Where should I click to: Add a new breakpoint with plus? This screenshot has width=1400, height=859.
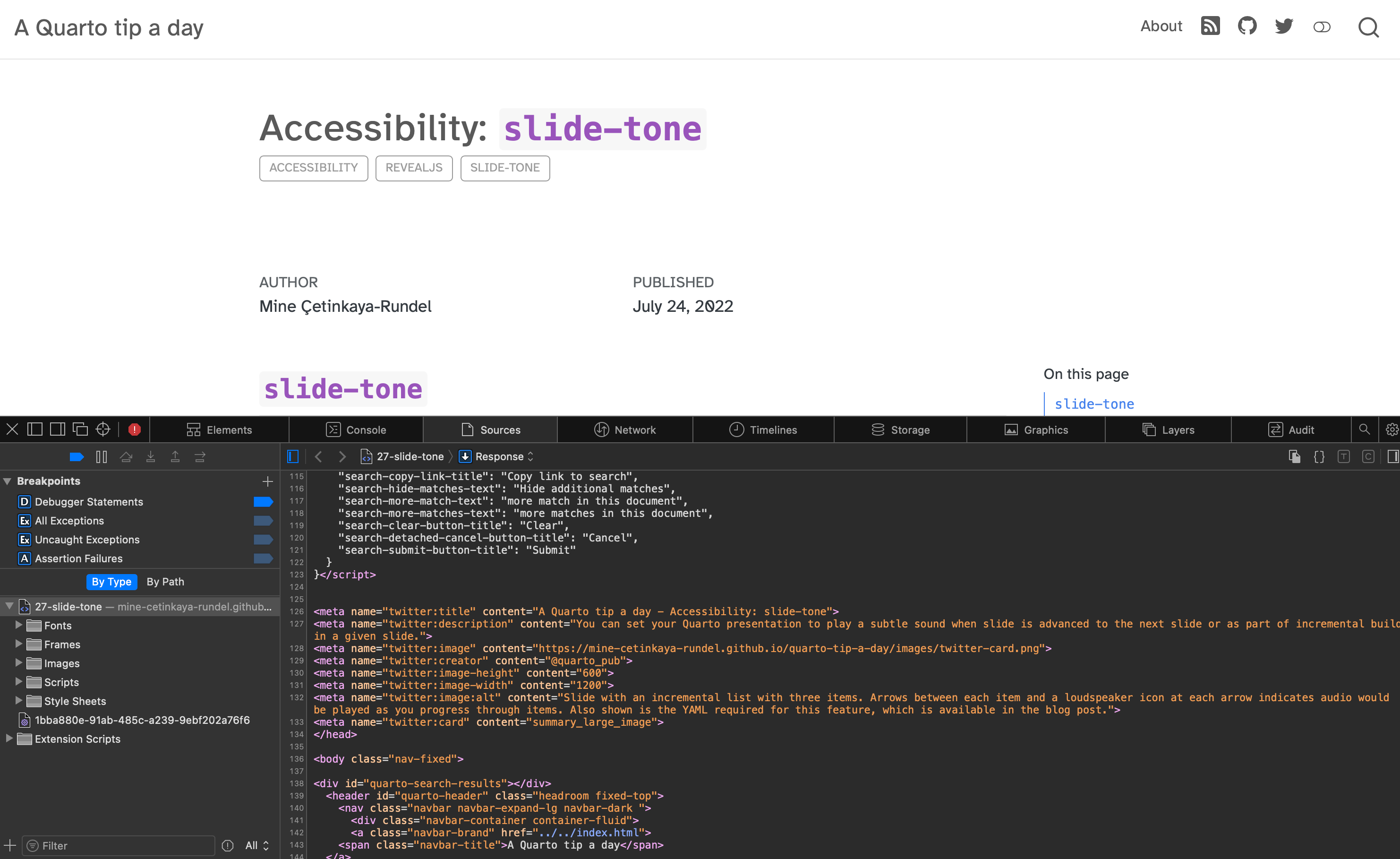click(x=268, y=481)
